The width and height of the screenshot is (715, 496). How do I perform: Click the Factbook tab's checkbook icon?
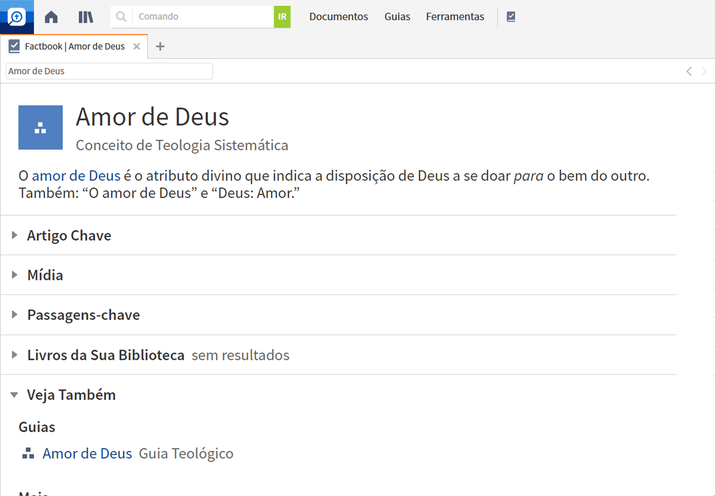click(x=14, y=46)
